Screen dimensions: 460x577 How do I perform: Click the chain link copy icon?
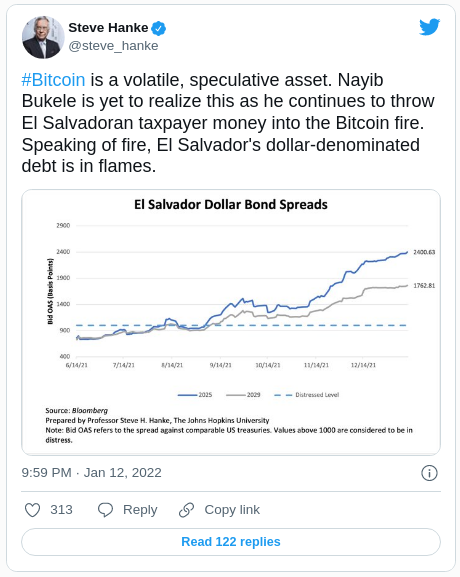click(x=187, y=510)
